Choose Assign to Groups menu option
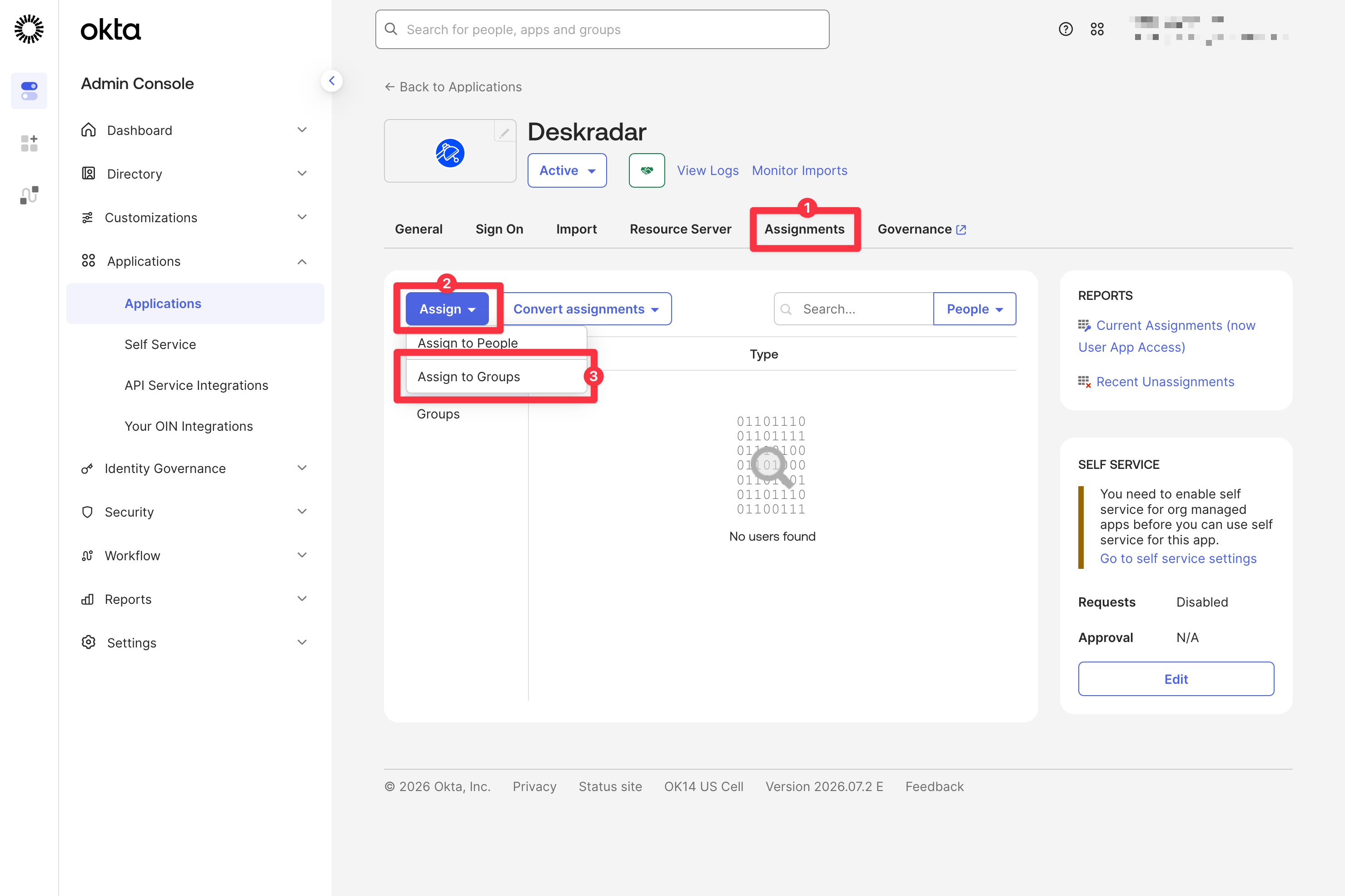 pyautogui.click(x=496, y=377)
